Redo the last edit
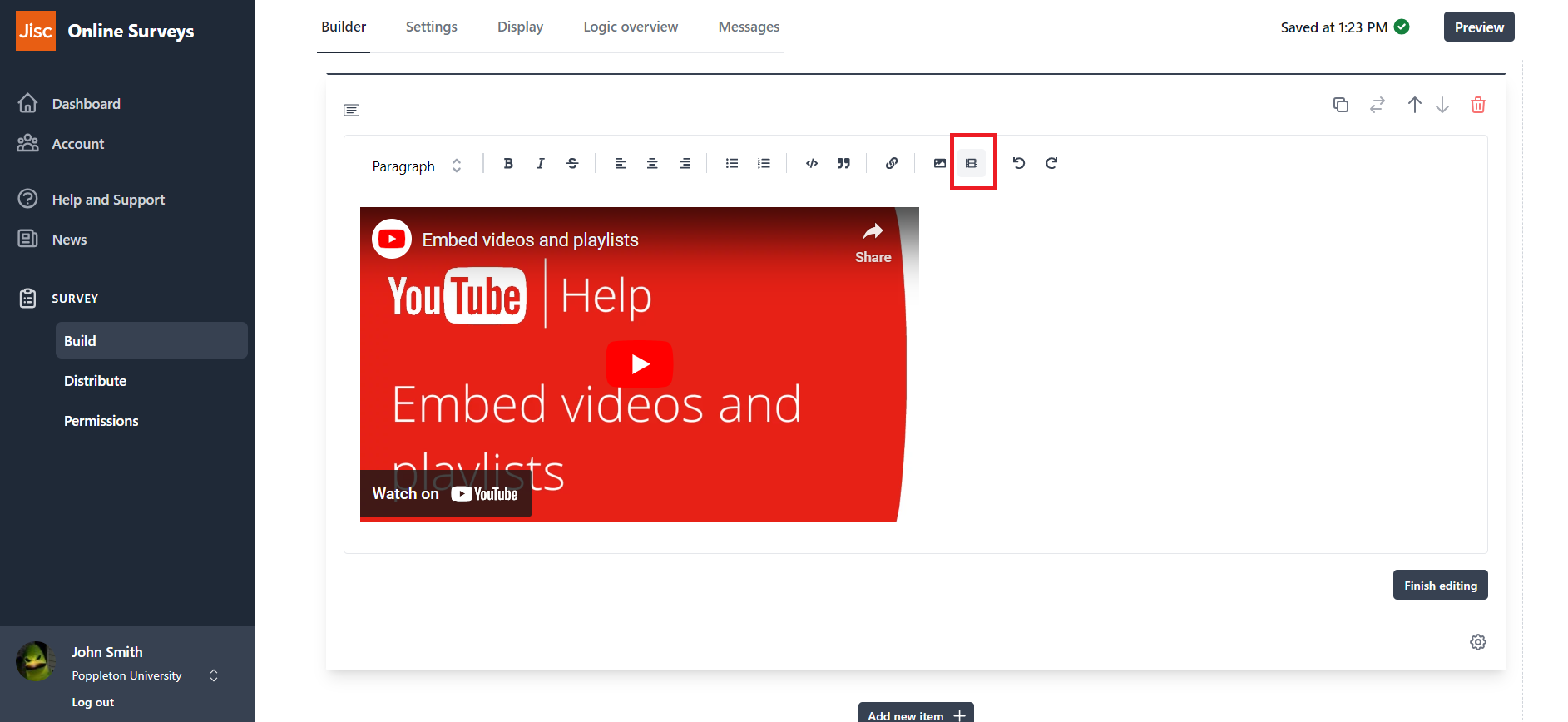This screenshot has width=1568, height=722. tap(1051, 163)
